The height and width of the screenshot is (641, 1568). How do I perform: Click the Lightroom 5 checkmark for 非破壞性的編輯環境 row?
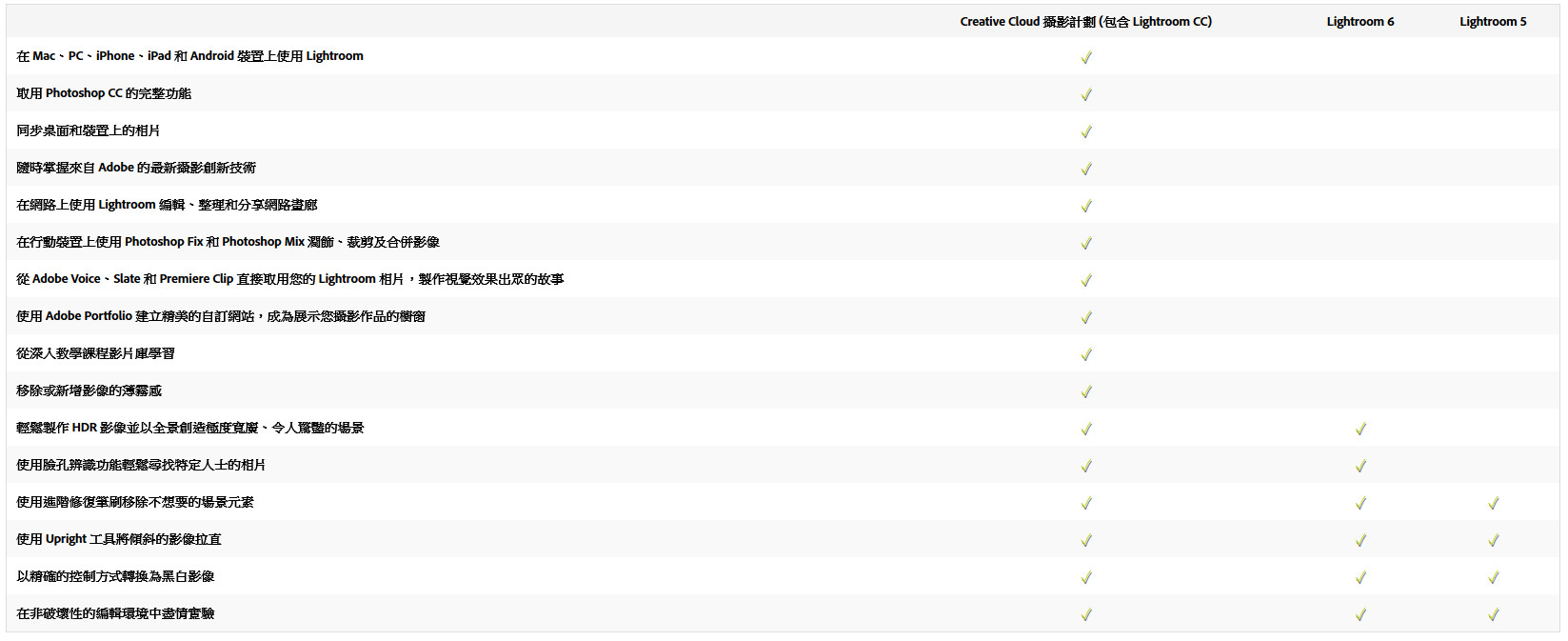pos(1493,614)
